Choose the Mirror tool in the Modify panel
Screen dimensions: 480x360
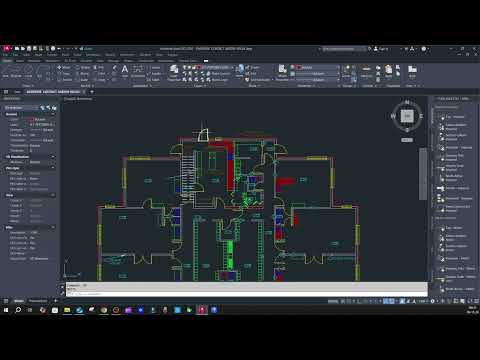click(82, 74)
